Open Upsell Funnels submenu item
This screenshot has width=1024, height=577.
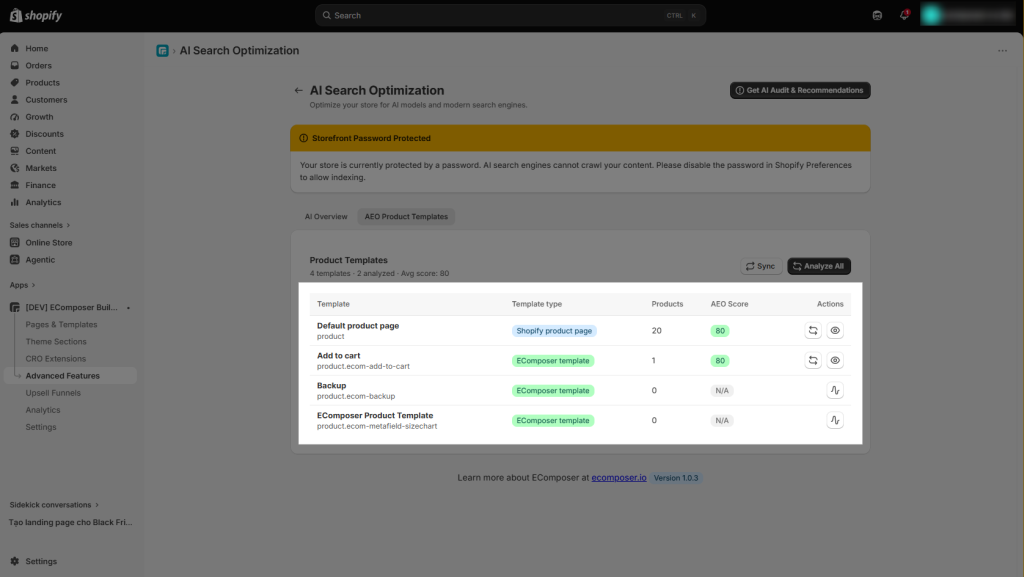[x=53, y=393]
